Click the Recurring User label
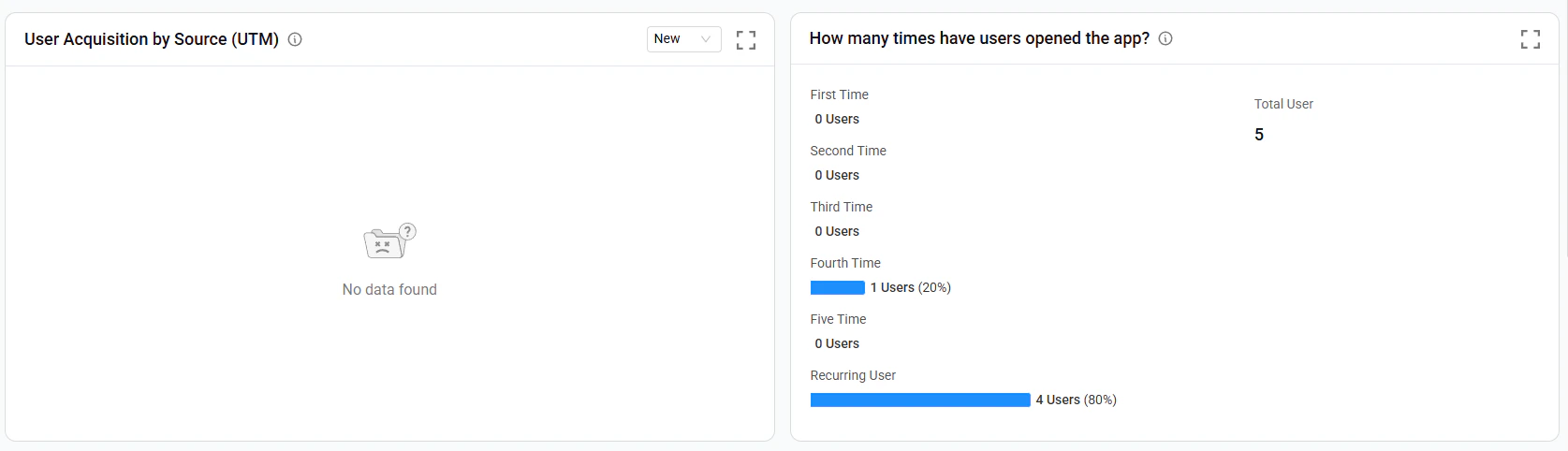Image resolution: width=1568 pixels, height=451 pixels. (x=854, y=375)
